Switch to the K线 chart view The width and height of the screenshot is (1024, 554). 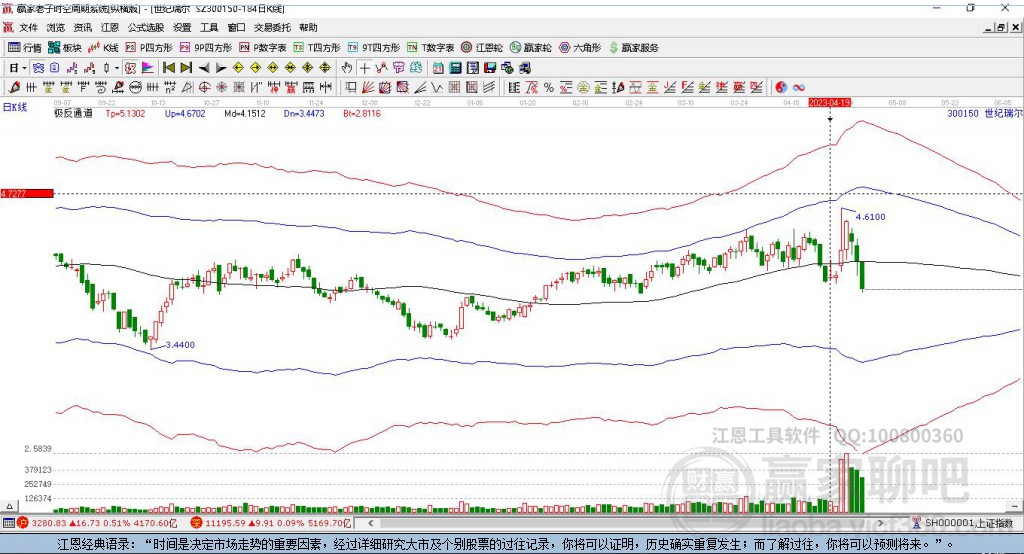[x=103, y=48]
